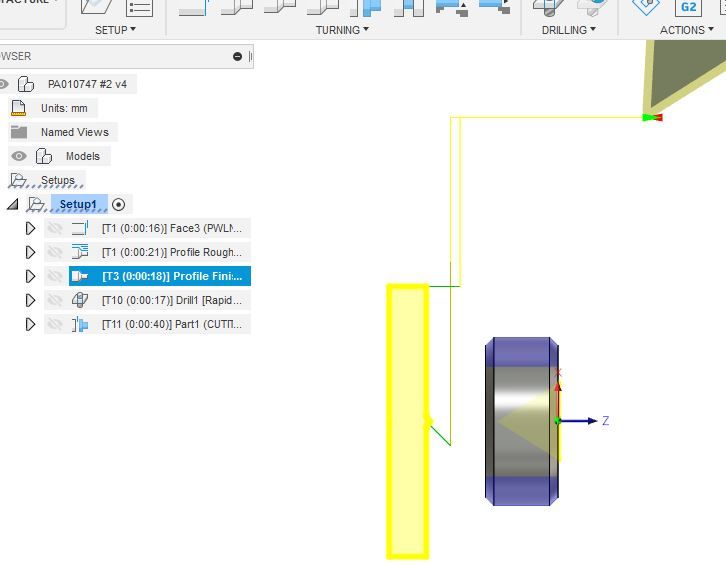Screen dimensions: 726x565
Task: Click the cylindrical part model in viewport
Action: tap(522, 421)
